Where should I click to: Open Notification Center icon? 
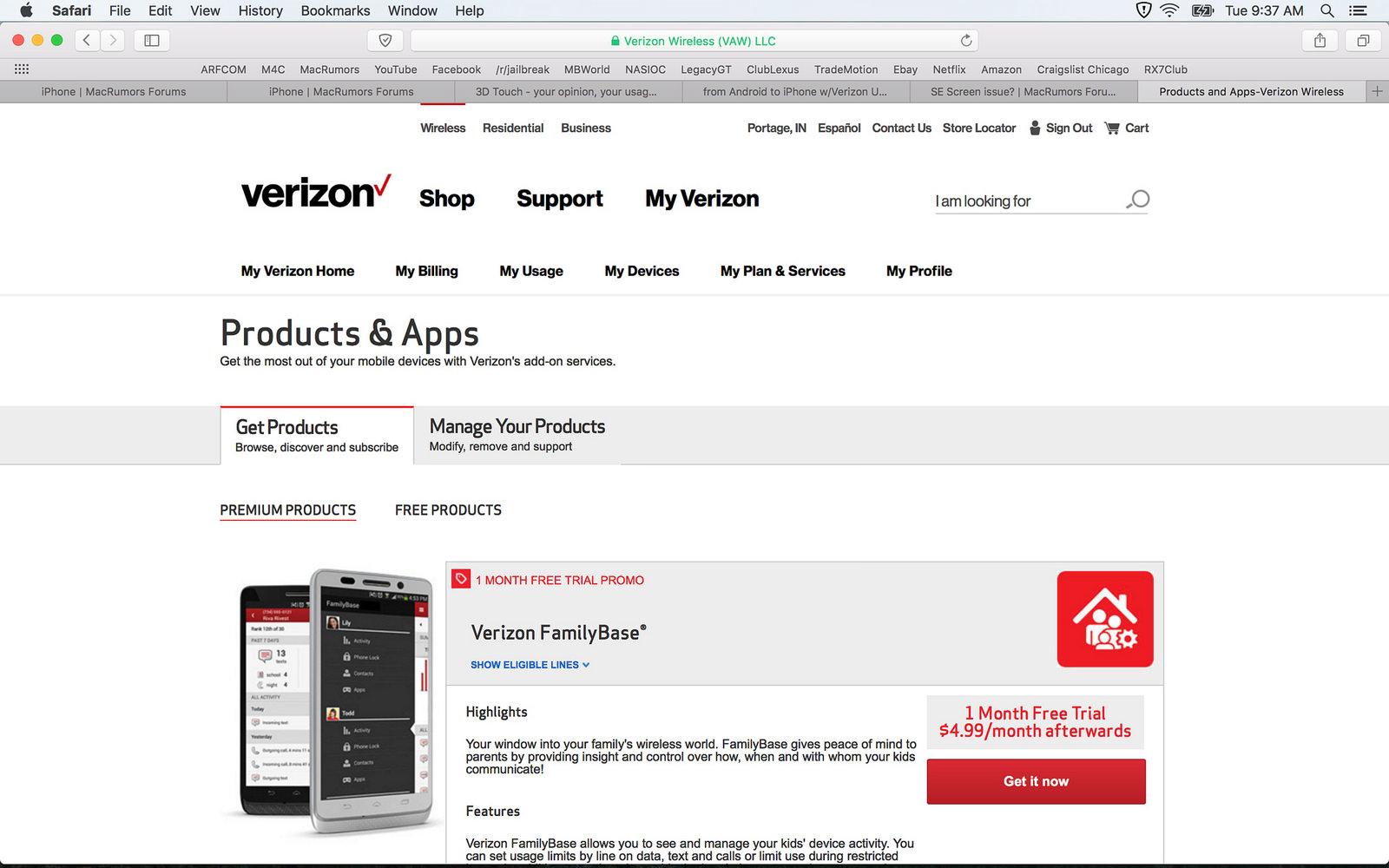(x=1359, y=10)
